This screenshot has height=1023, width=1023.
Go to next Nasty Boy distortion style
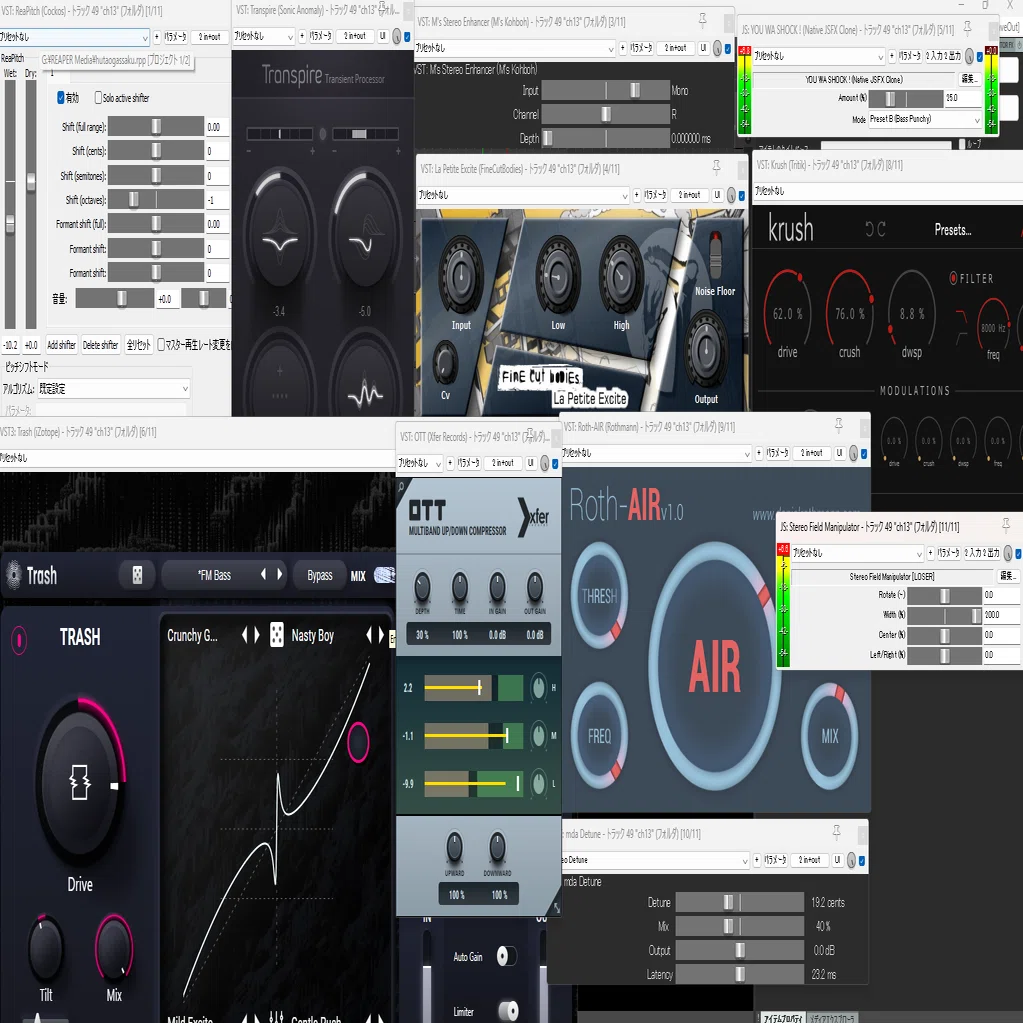[380, 635]
